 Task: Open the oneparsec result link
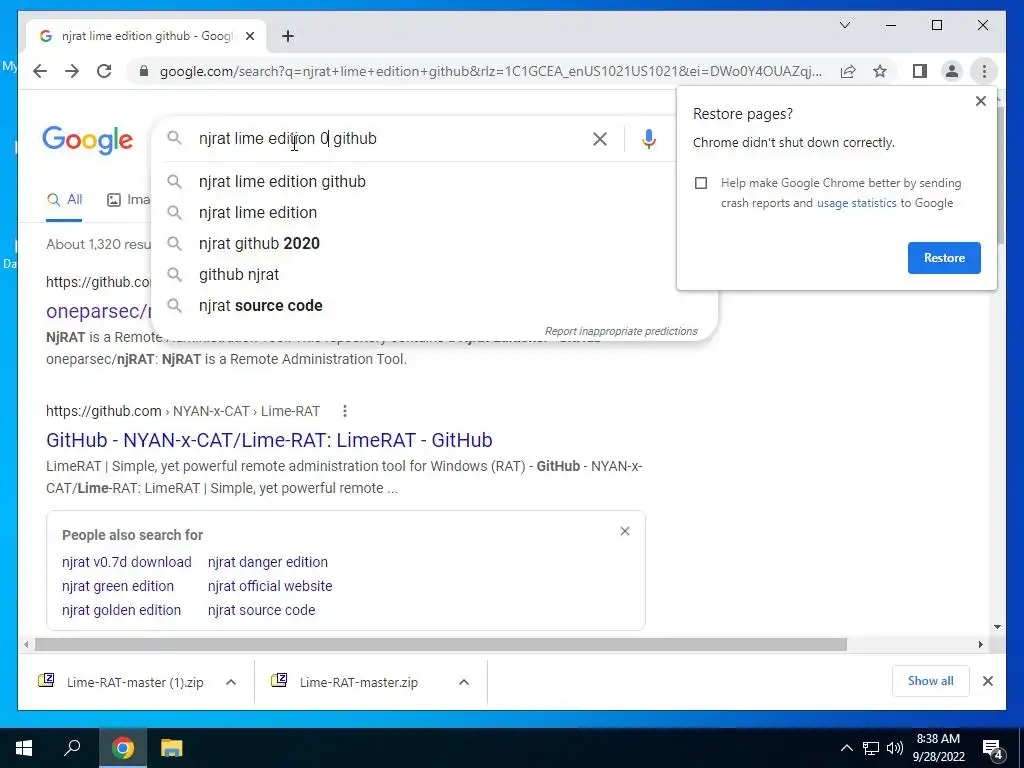tap(98, 312)
